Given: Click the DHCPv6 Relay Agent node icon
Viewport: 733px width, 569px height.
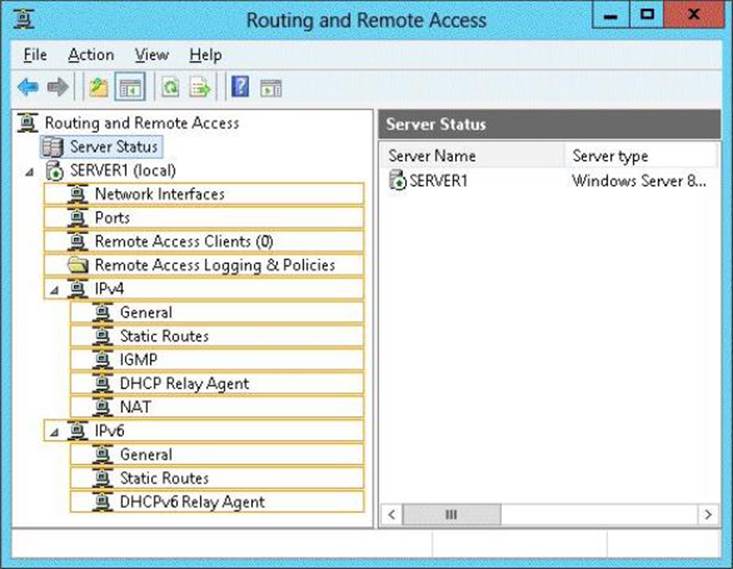Looking at the screenshot, I should tap(102, 502).
